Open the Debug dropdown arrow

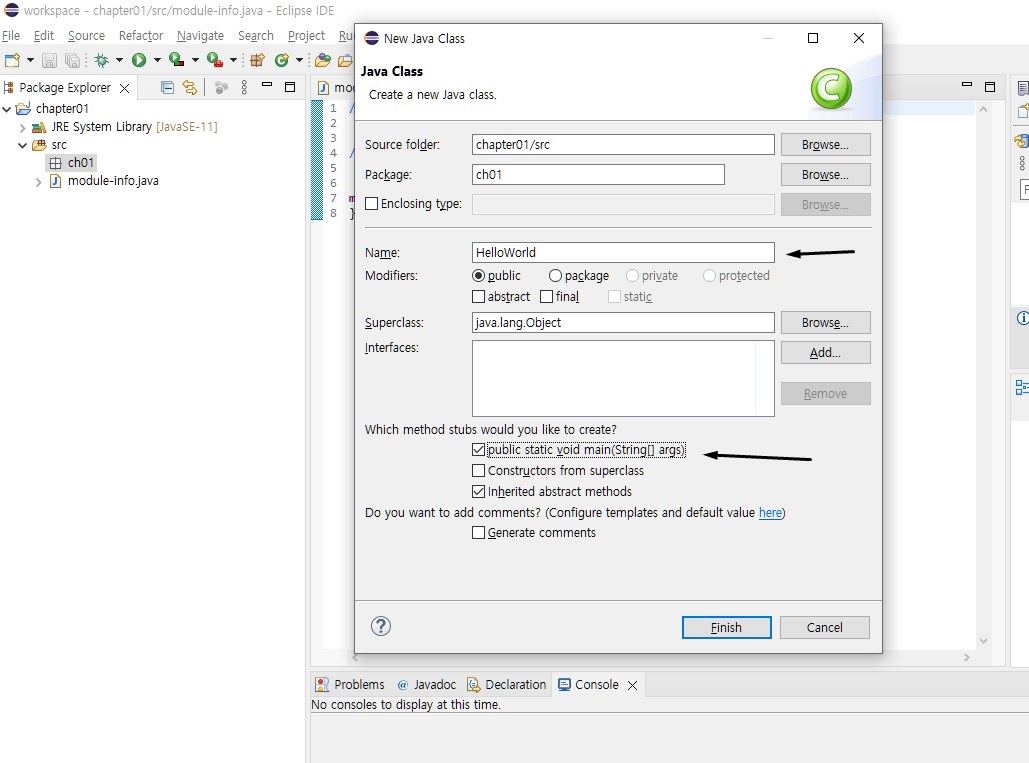[119, 60]
